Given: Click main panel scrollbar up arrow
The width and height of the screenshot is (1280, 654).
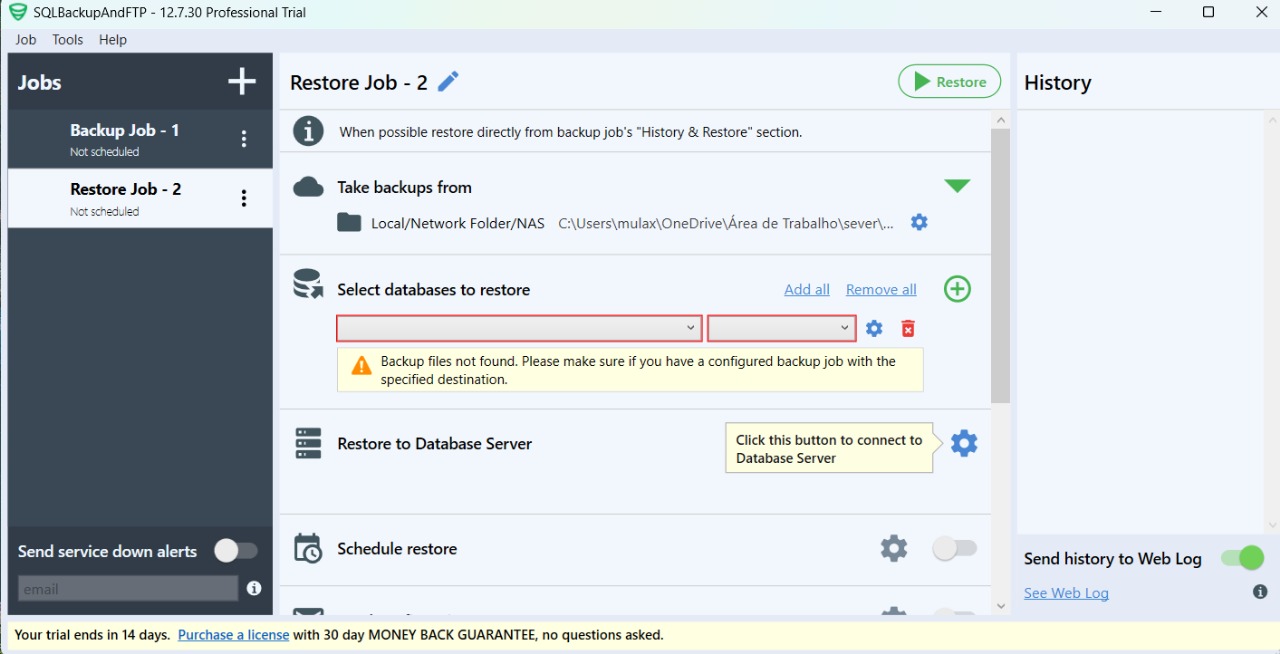Looking at the screenshot, I should pyautogui.click(x=1001, y=120).
